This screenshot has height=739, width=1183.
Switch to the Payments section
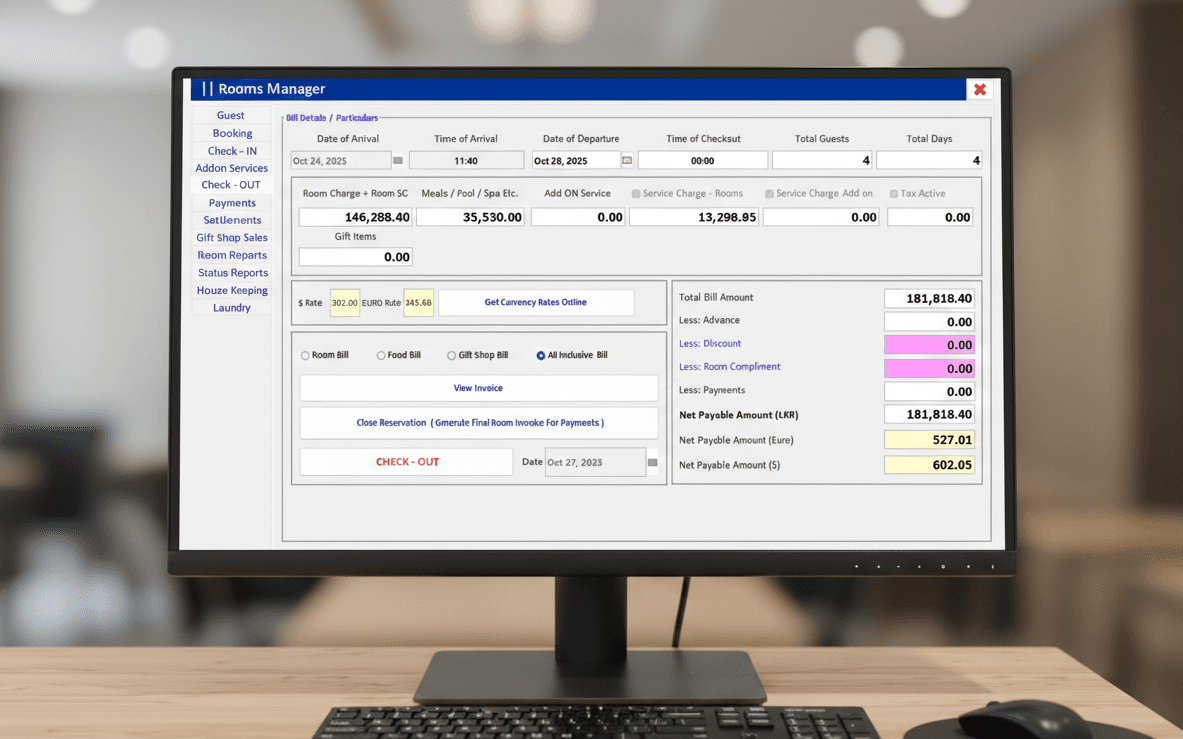coord(231,202)
